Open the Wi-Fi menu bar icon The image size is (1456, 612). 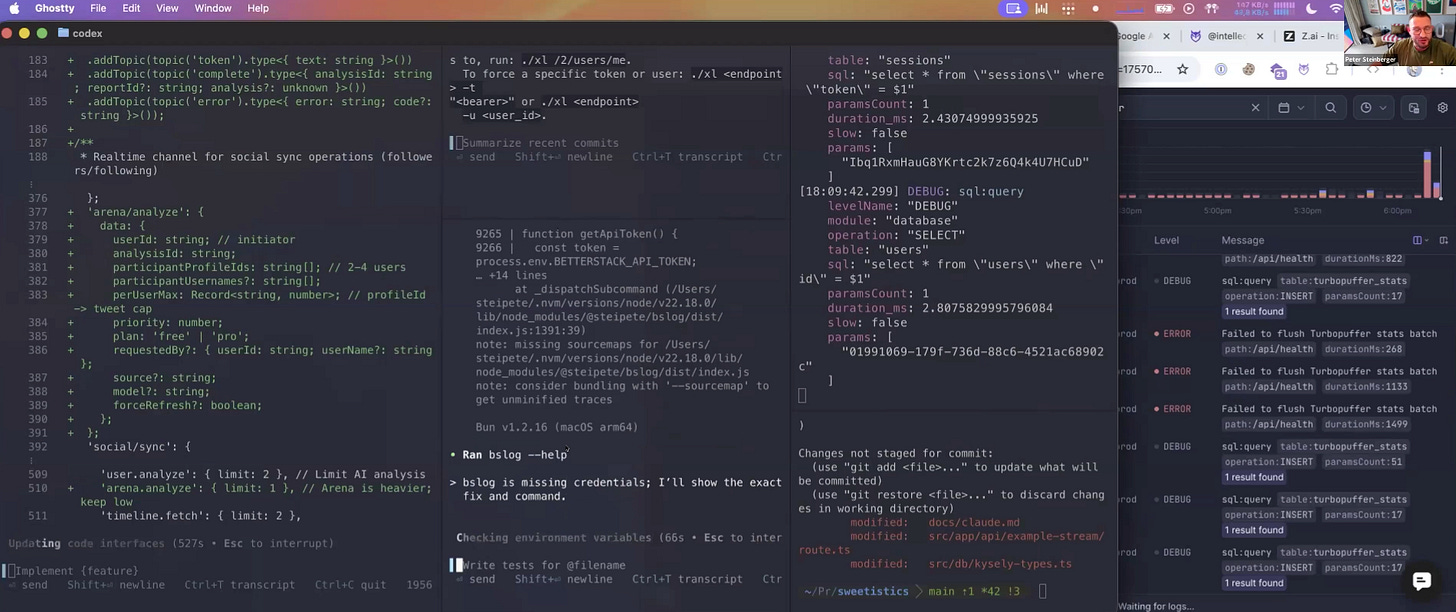(1336, 8)
